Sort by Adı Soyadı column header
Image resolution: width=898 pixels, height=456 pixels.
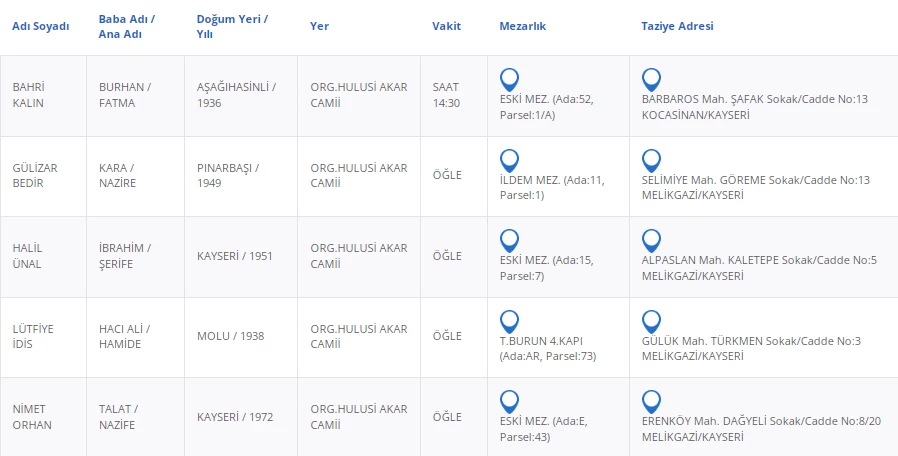[40, 26]
